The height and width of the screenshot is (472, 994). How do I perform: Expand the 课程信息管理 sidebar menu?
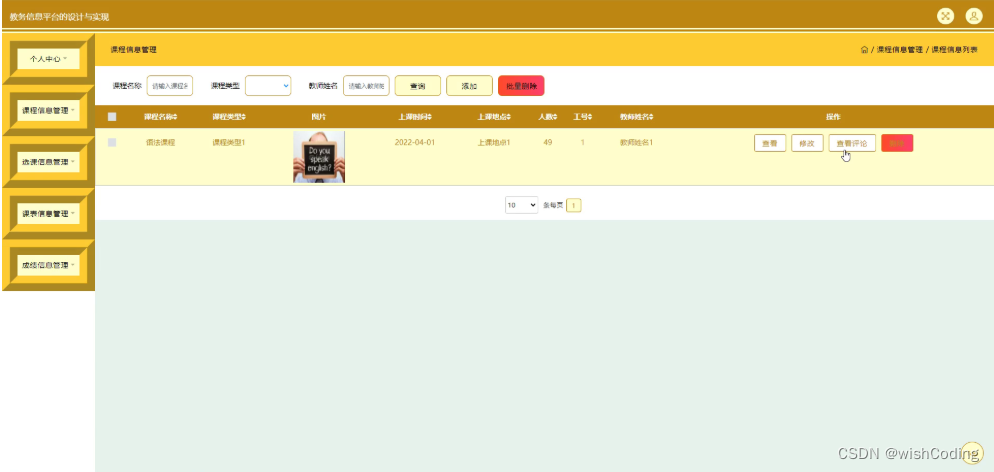(48, 110)
